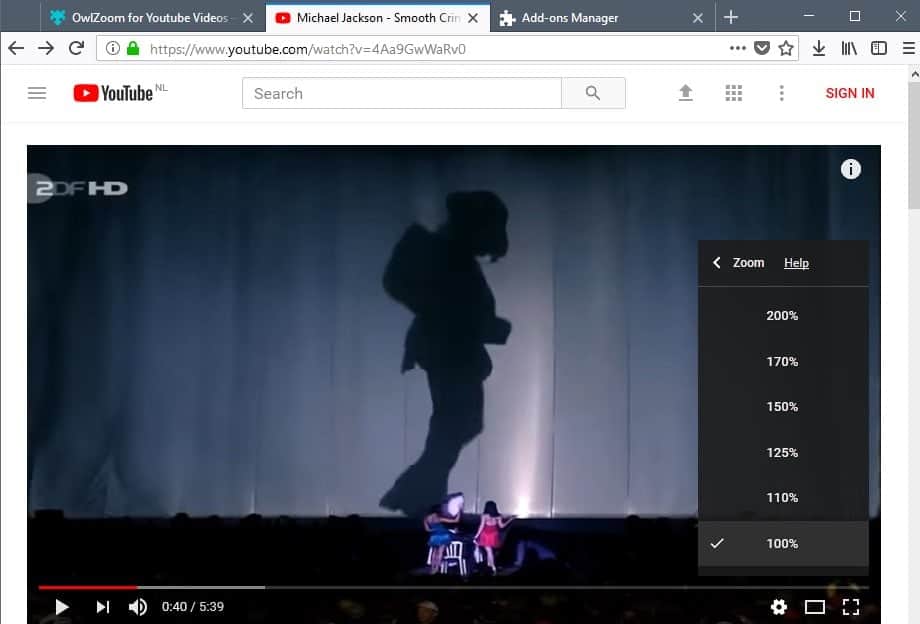
Task: Open Firefox downloads icon
Action: tap(819, 47)
